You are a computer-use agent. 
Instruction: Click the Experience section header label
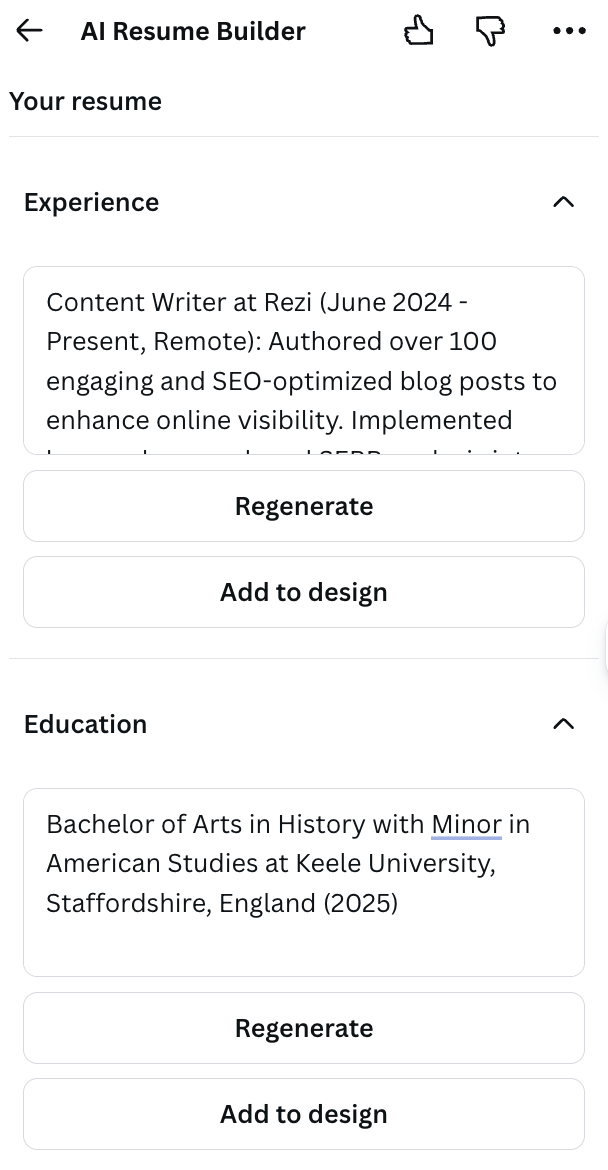91,202
